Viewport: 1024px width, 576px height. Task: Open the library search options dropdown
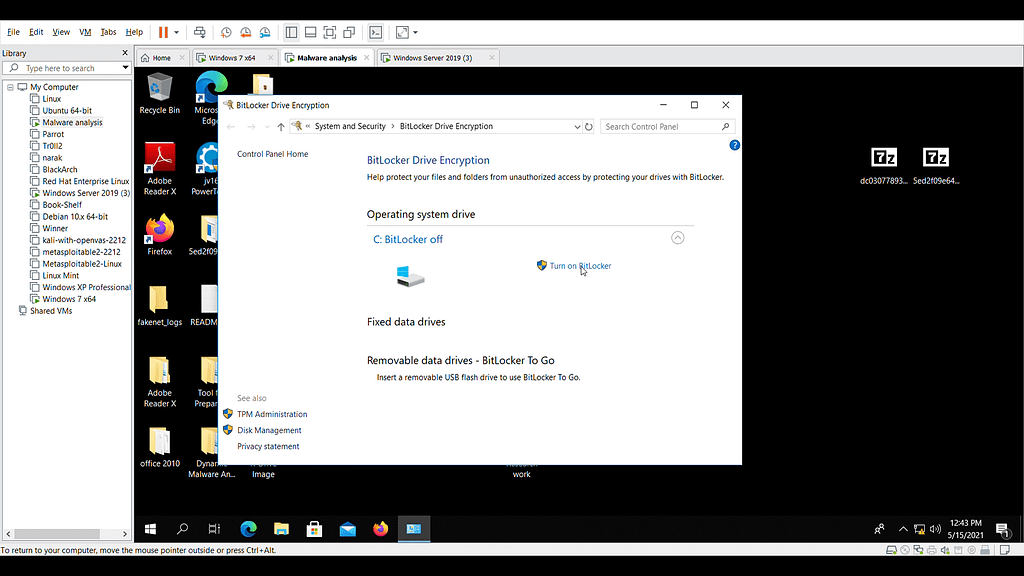pos(125,68)
